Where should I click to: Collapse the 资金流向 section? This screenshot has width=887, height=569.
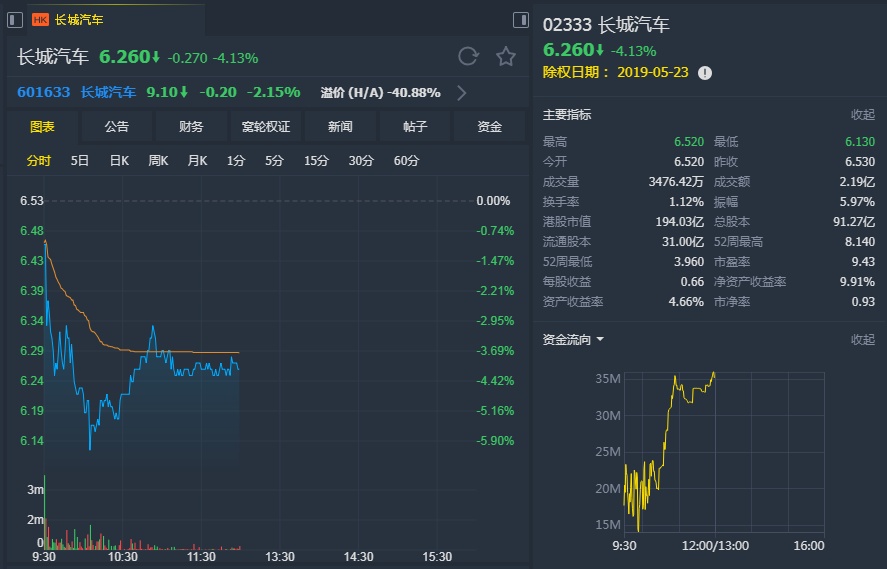[862, 340]
